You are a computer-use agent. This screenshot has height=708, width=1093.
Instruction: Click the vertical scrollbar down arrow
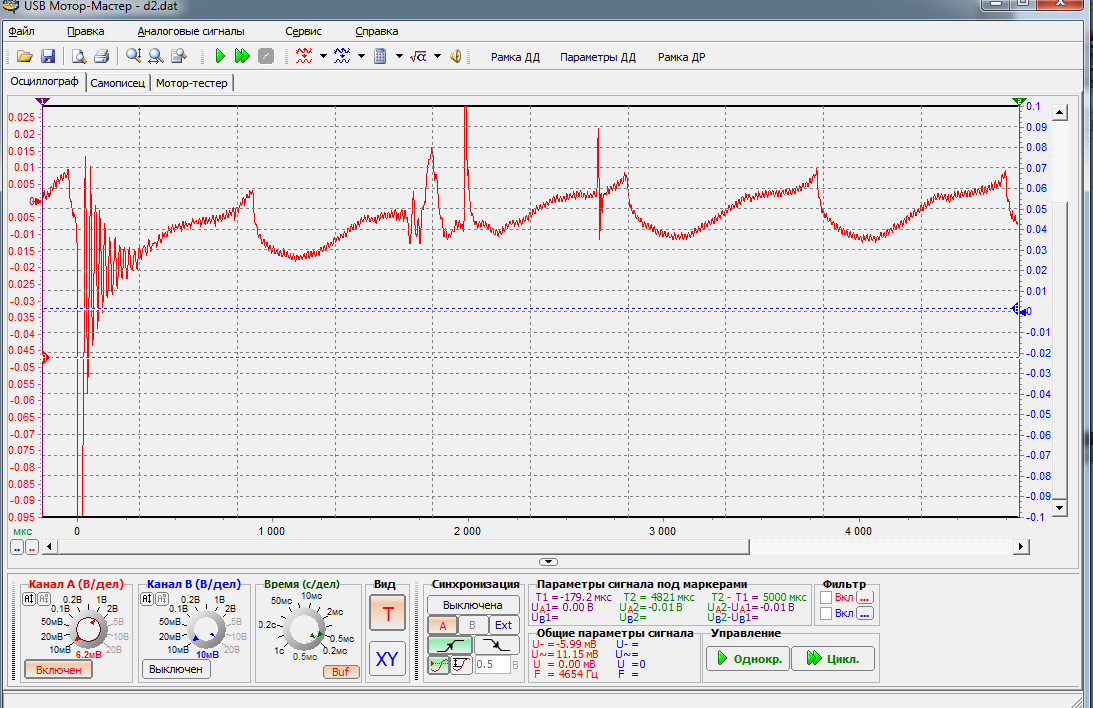click(x=1060, y=508)
